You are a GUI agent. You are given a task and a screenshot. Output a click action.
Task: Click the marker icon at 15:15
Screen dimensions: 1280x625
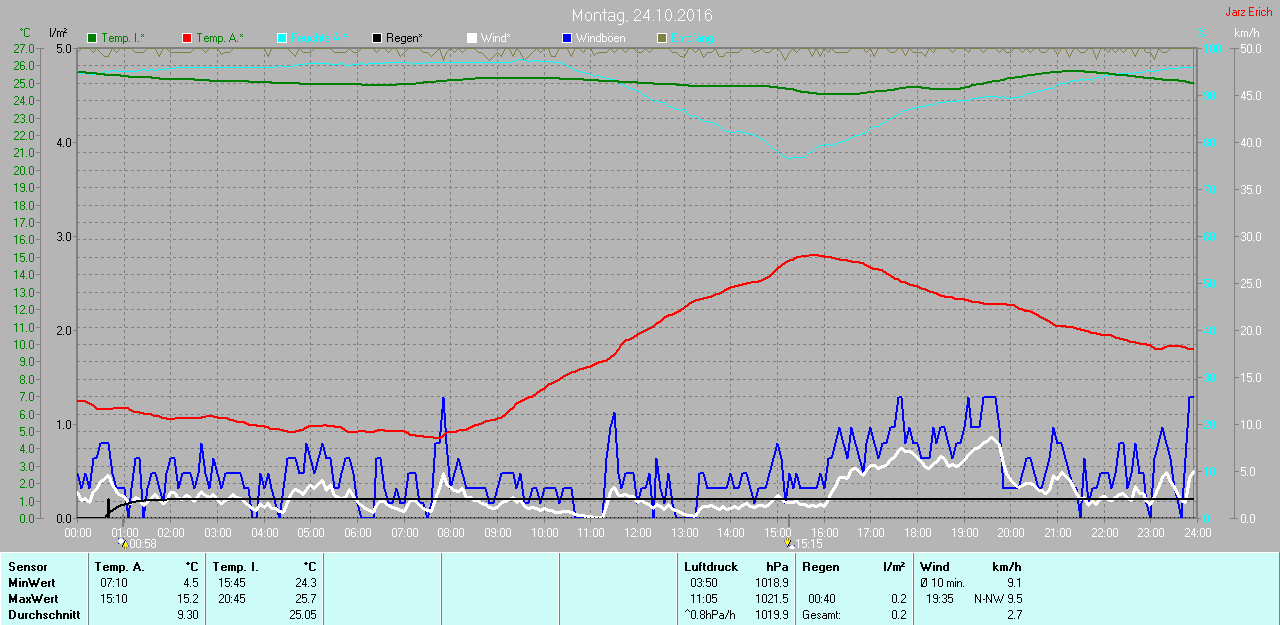[x=789, y=543]
